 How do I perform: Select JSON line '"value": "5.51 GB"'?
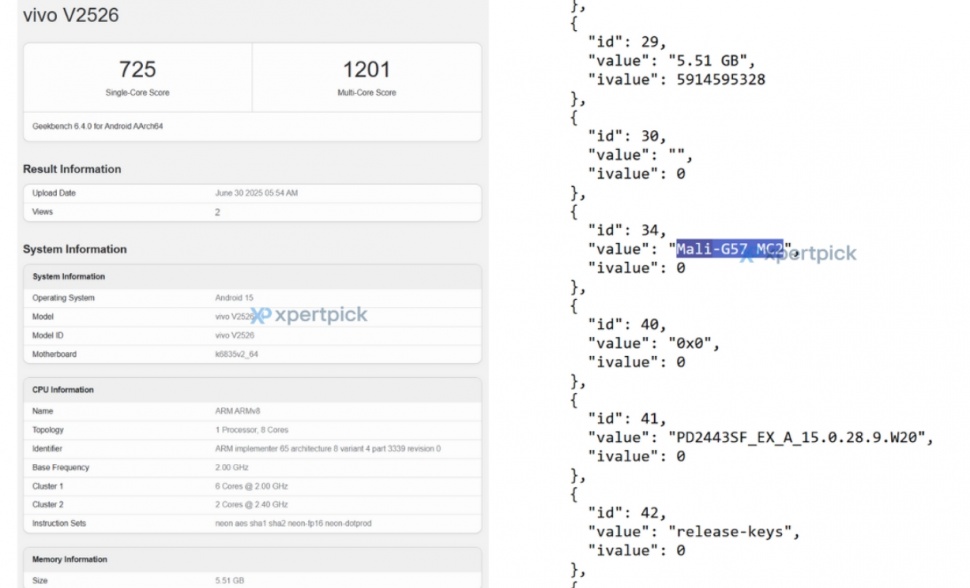tap(672, 61)
